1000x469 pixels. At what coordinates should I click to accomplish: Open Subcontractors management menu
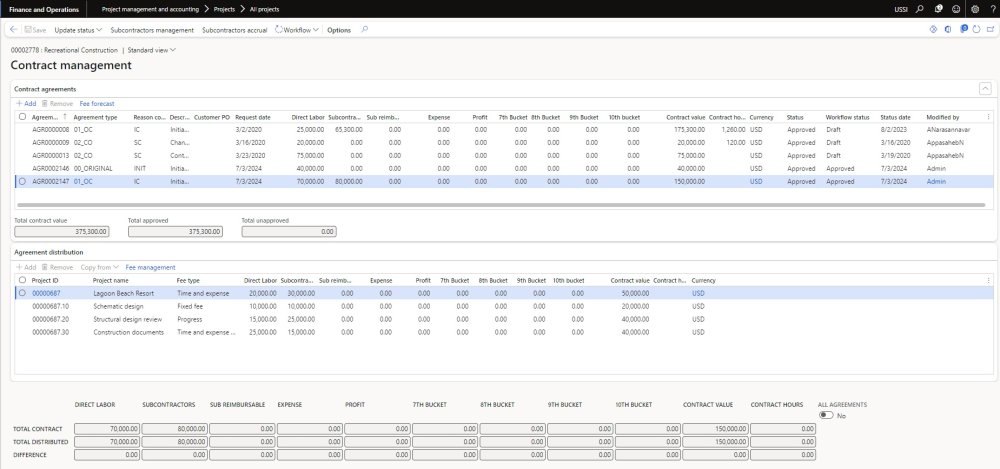click(x=152, y=30)
